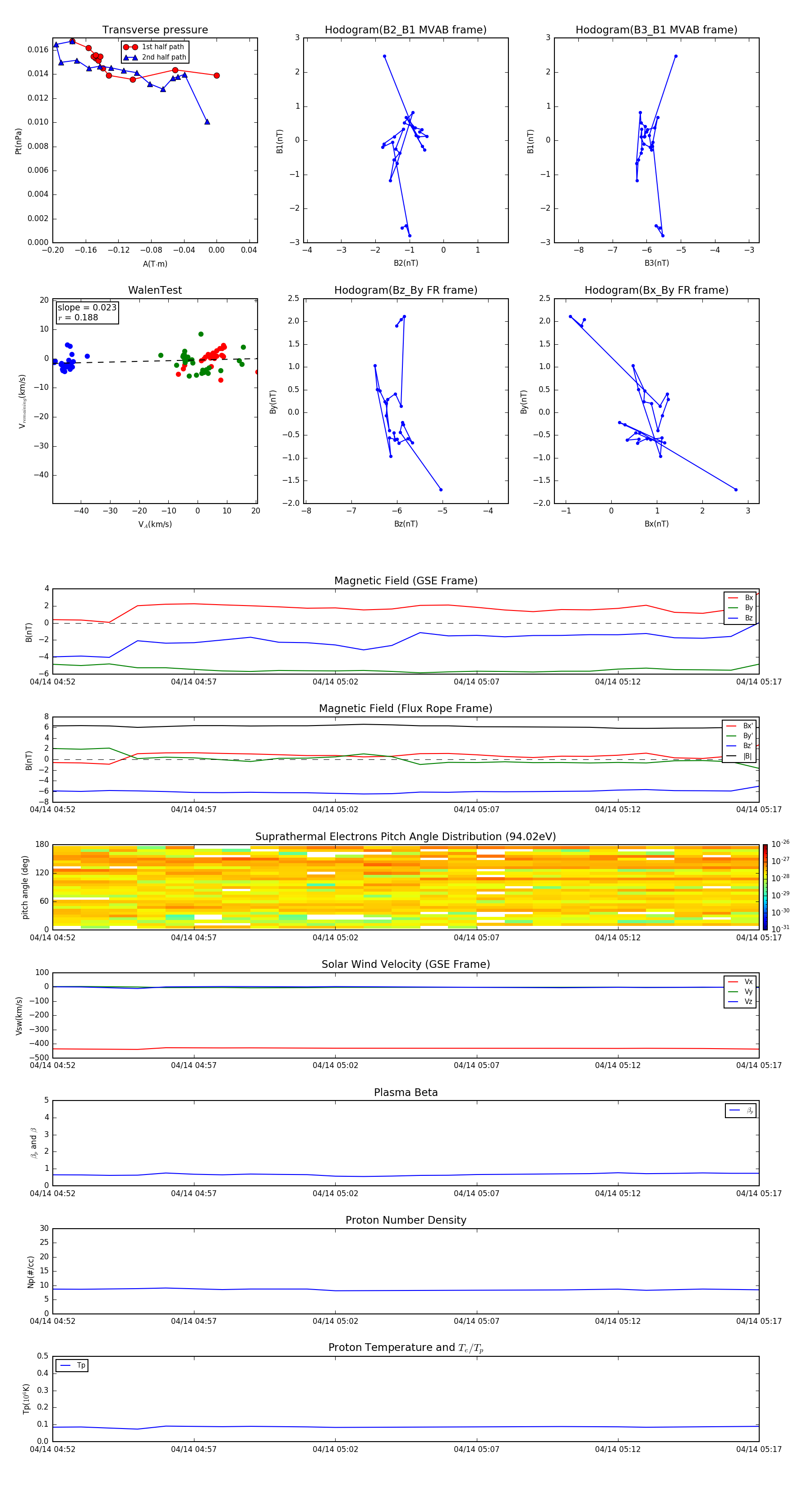The image size is (812, 1489).
Task: Click the 'Hodogram(Bz_By FR frame)' title
Action: coord(406,290)
